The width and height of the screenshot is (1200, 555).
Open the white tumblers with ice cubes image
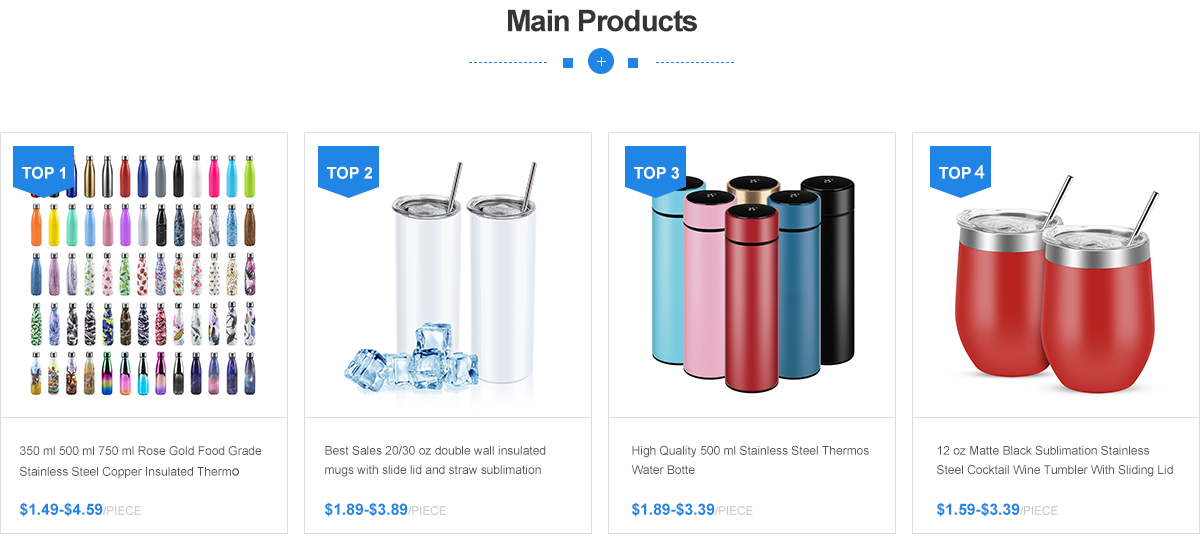(448, 275)
